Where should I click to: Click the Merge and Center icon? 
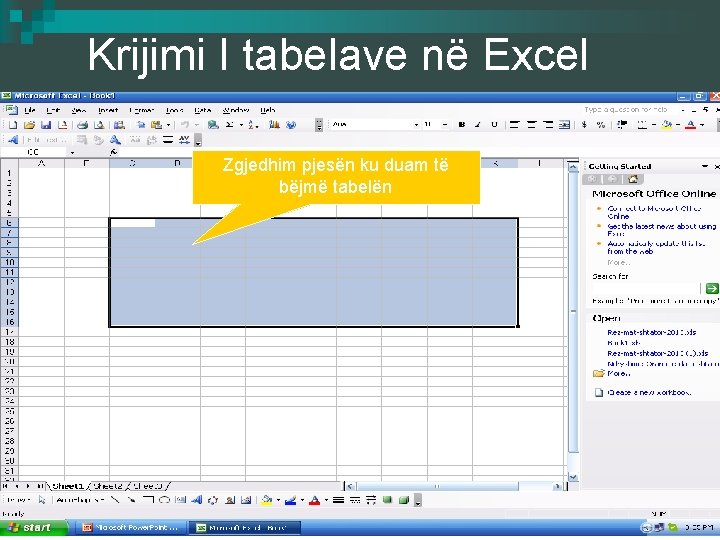click(x=564, y=124)
